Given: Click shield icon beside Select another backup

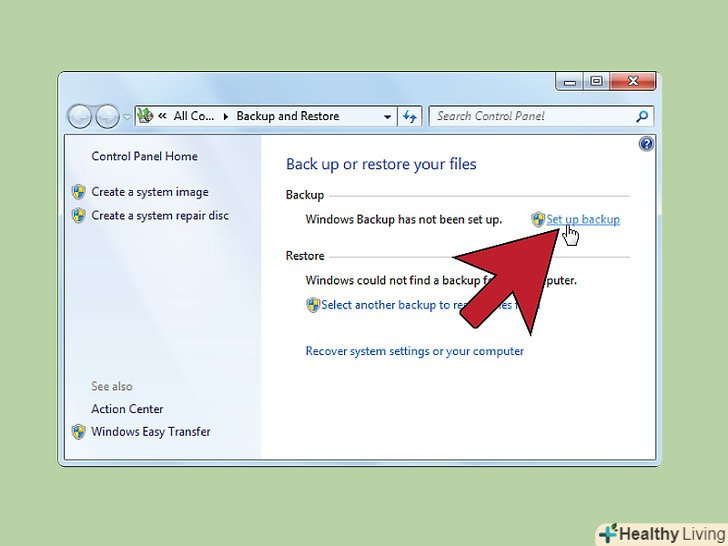Looking at the screenshot, I should pos(313,305).
